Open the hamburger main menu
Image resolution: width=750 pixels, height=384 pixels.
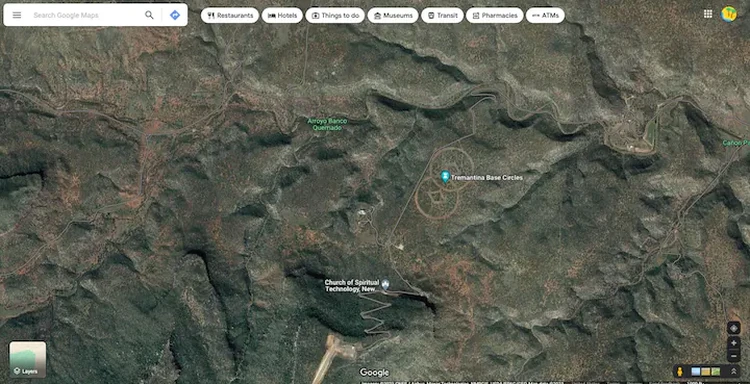tap(17, 15)
